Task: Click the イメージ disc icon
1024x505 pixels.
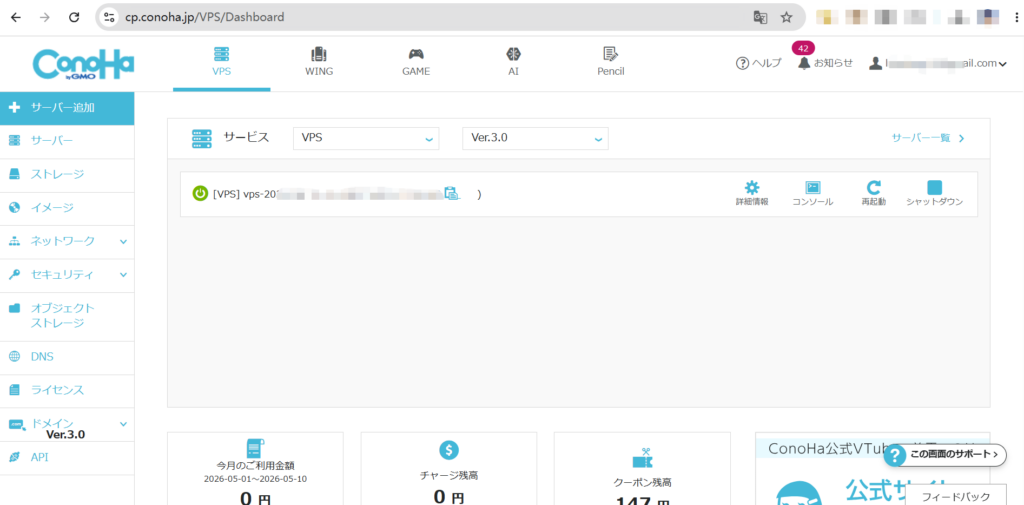Action: [x=14, y=208]
